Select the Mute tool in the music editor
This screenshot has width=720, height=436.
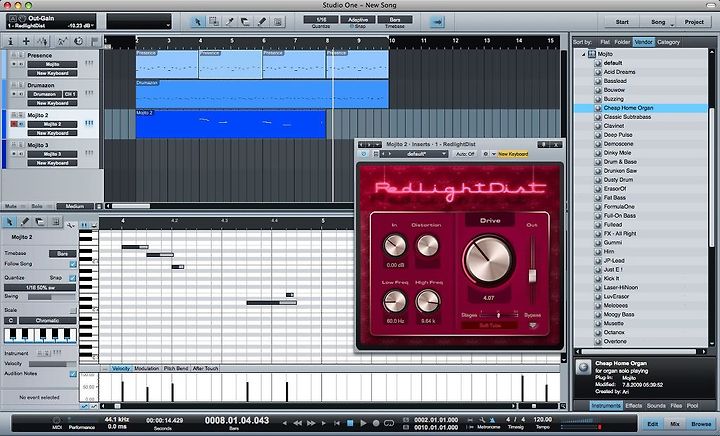point(56,222)
